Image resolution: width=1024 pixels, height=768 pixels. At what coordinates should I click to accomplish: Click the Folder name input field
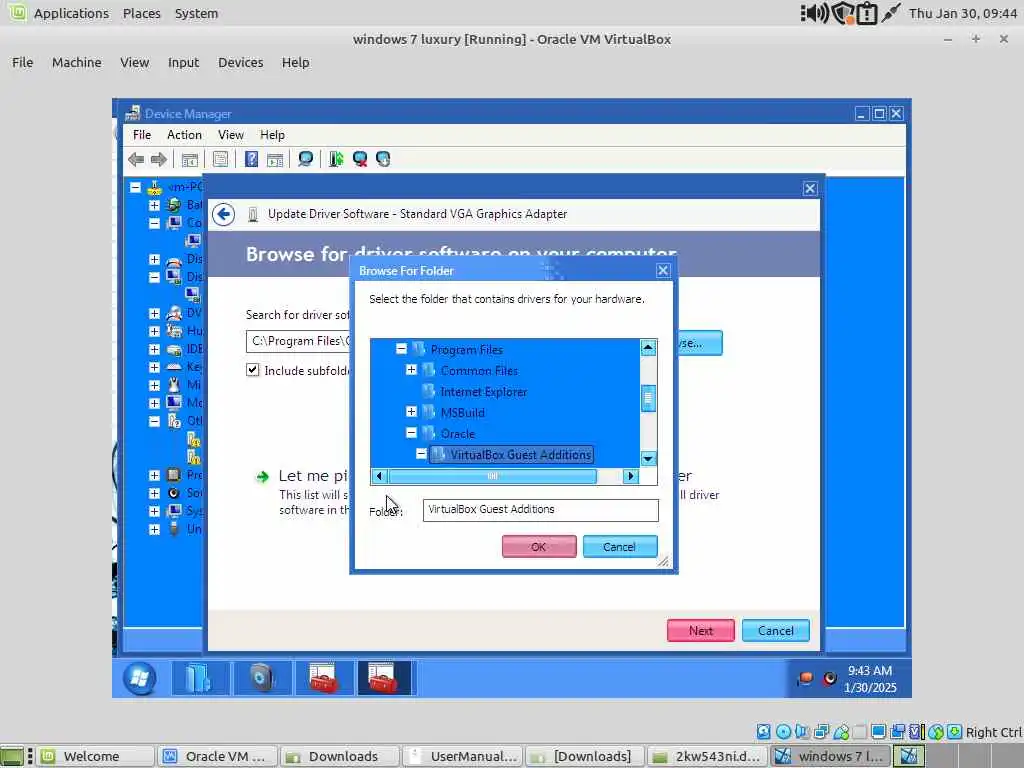[x=541, y=510]
